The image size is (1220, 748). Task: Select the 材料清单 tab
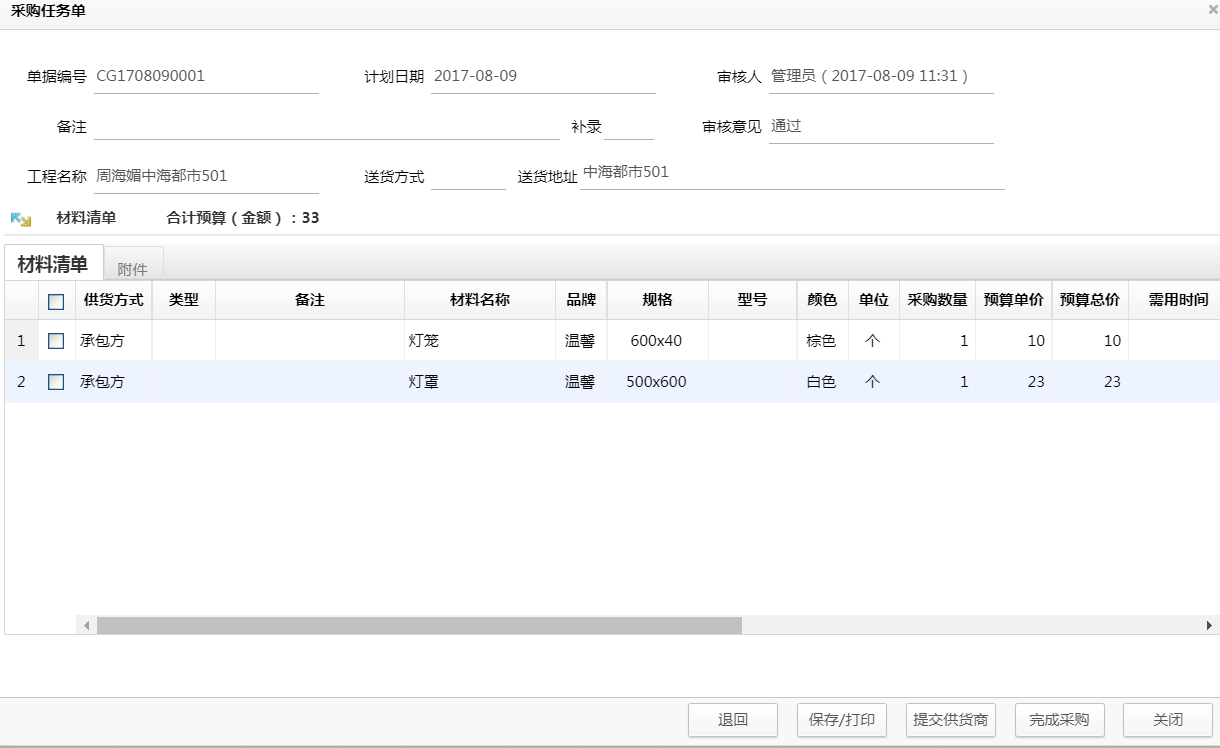(x=53, y=265)
